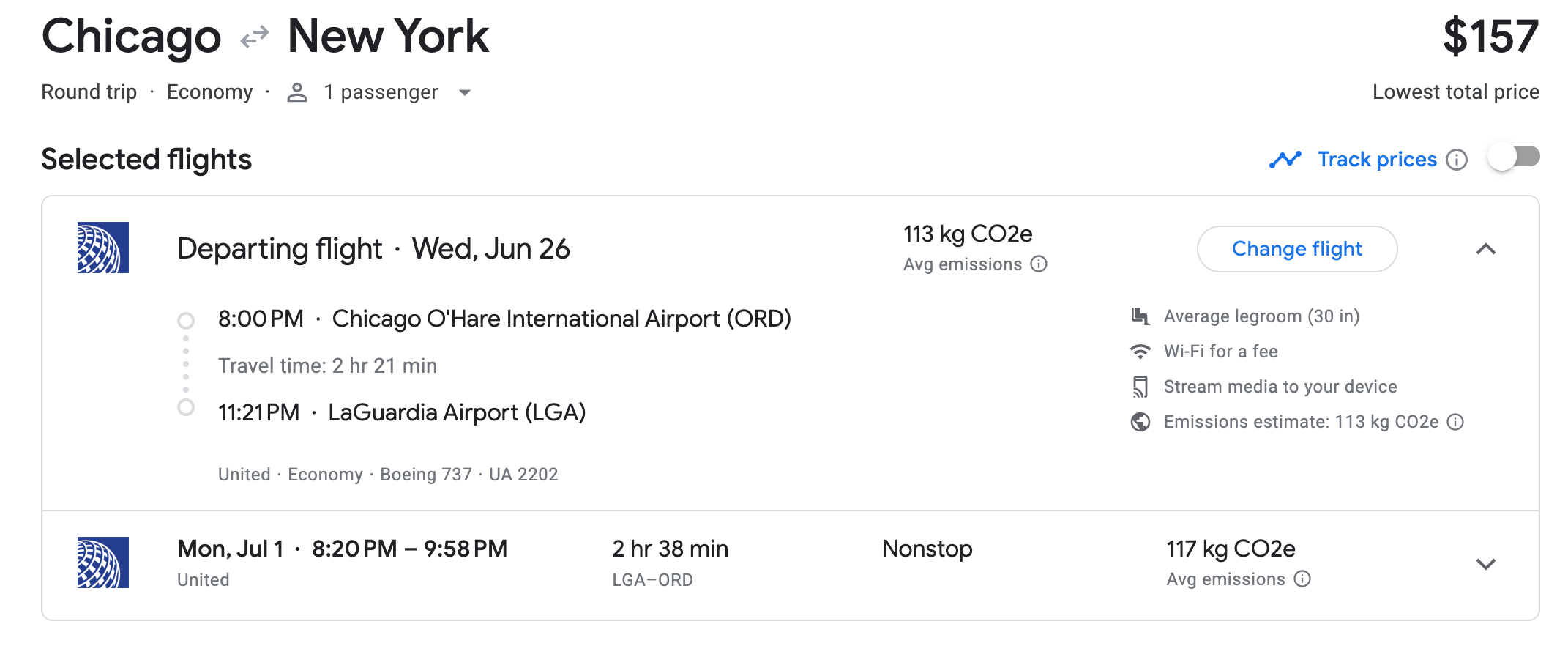Click info icon next to Emissions estimate

click(1456, 422)
